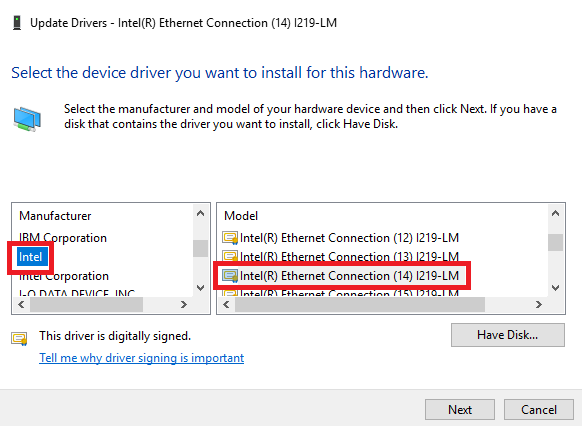Click the Manufacturer list scroll up arrow
This screenshot has height=426, width=582.
[200, 213]
